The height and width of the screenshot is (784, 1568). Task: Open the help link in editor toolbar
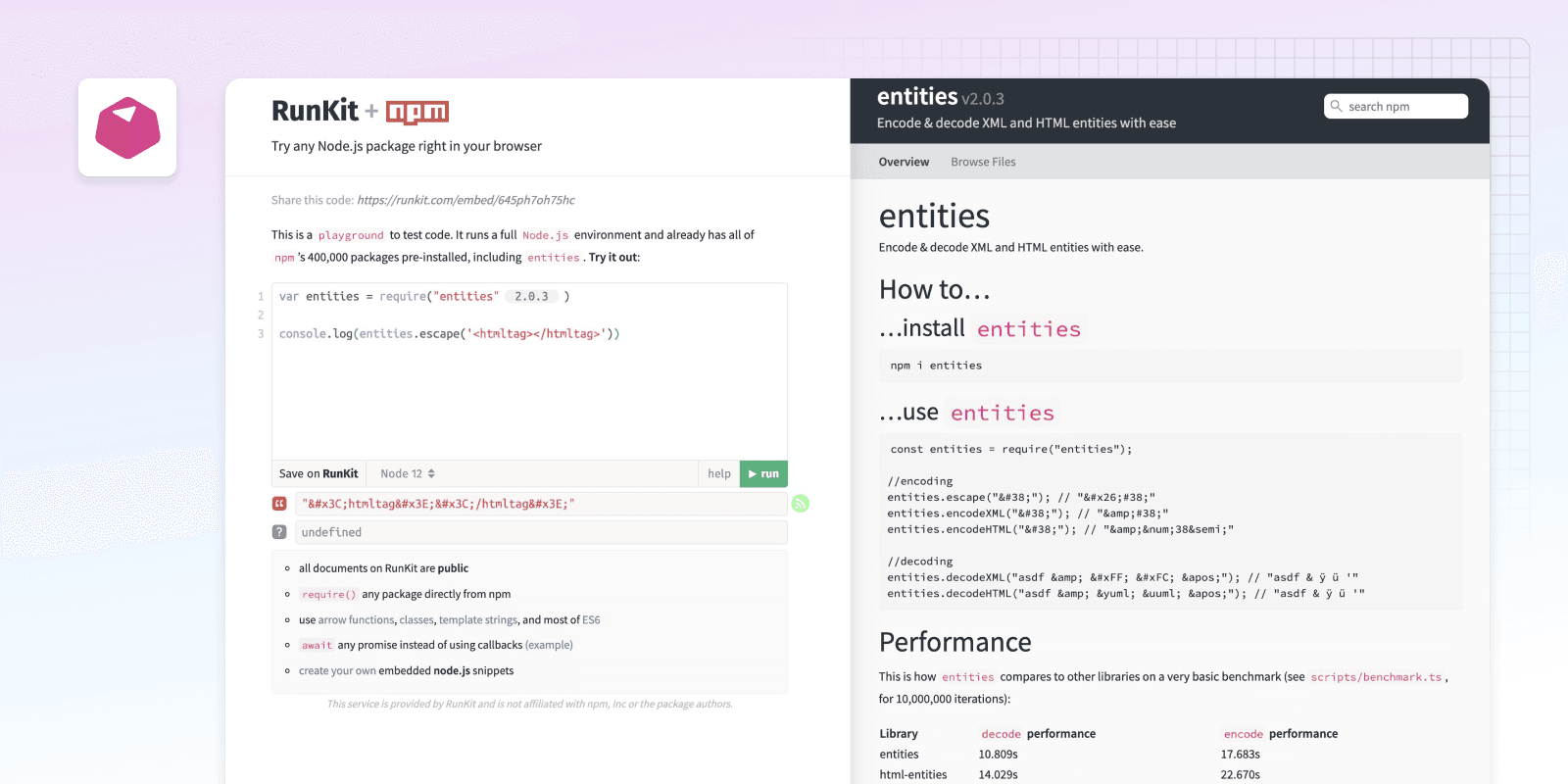719,473
